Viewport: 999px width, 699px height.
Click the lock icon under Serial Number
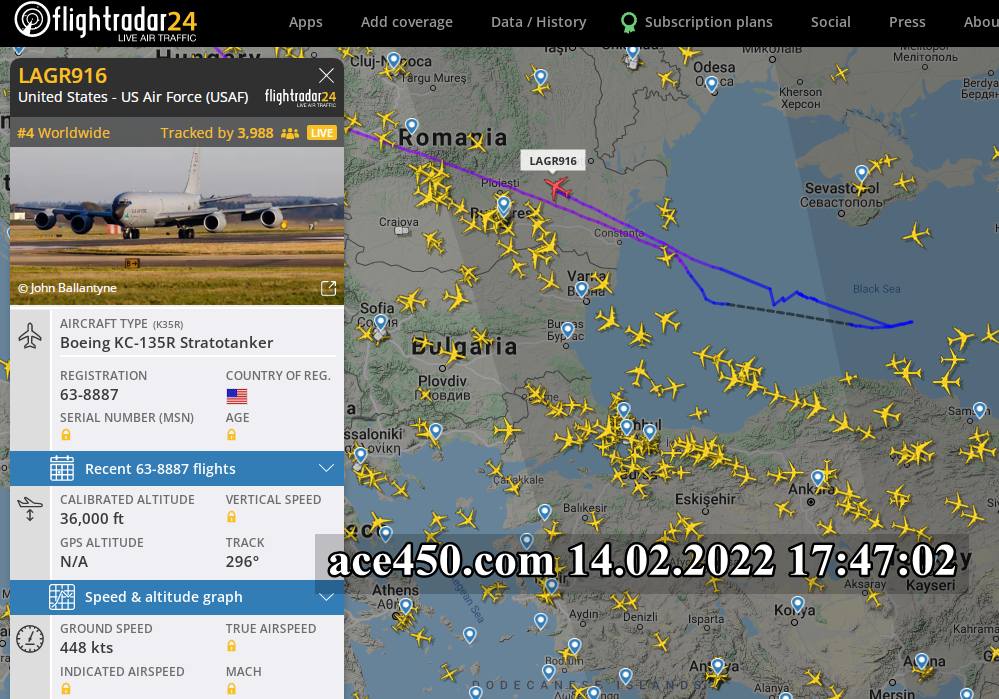point(66,435)
